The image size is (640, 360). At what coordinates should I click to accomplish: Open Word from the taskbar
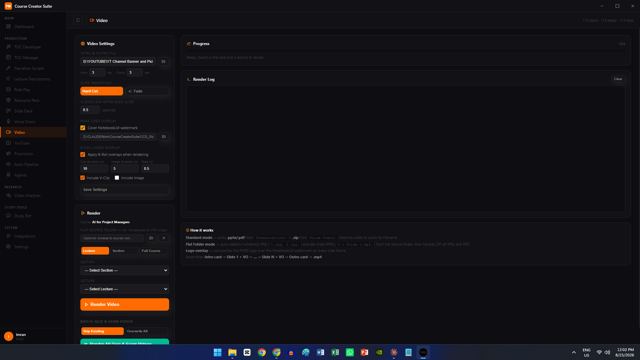[320, 352]
